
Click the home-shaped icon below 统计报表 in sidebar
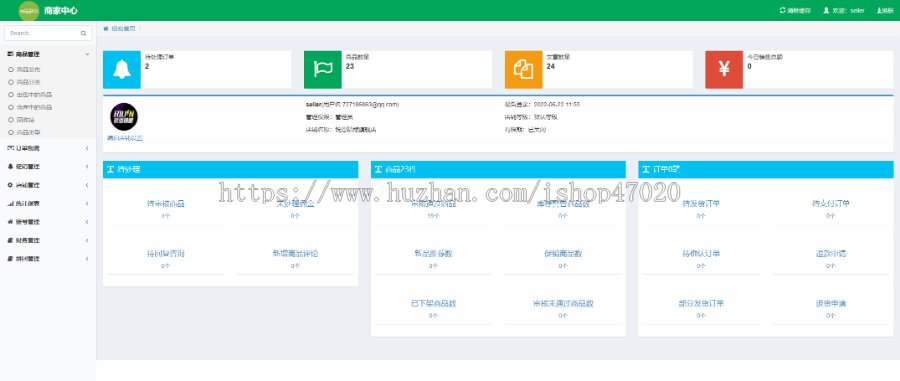click(x=10, y=221)
